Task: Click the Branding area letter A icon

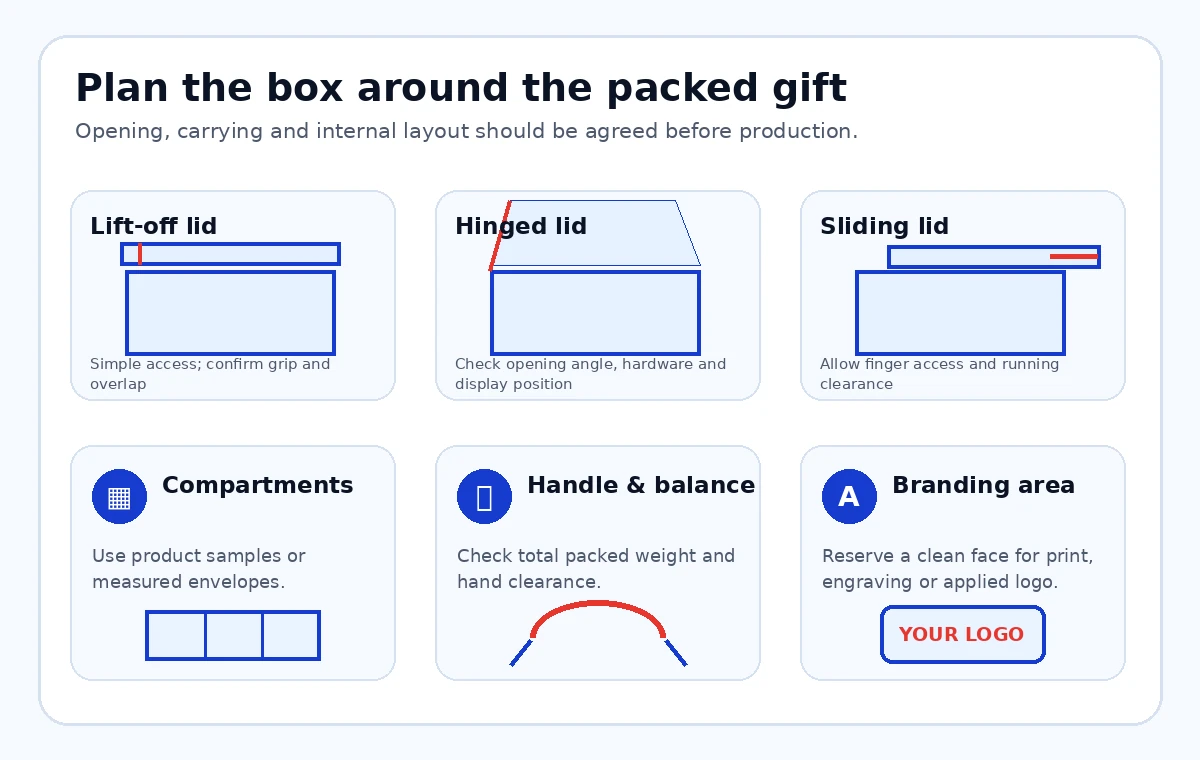Action: click(849, 496)
